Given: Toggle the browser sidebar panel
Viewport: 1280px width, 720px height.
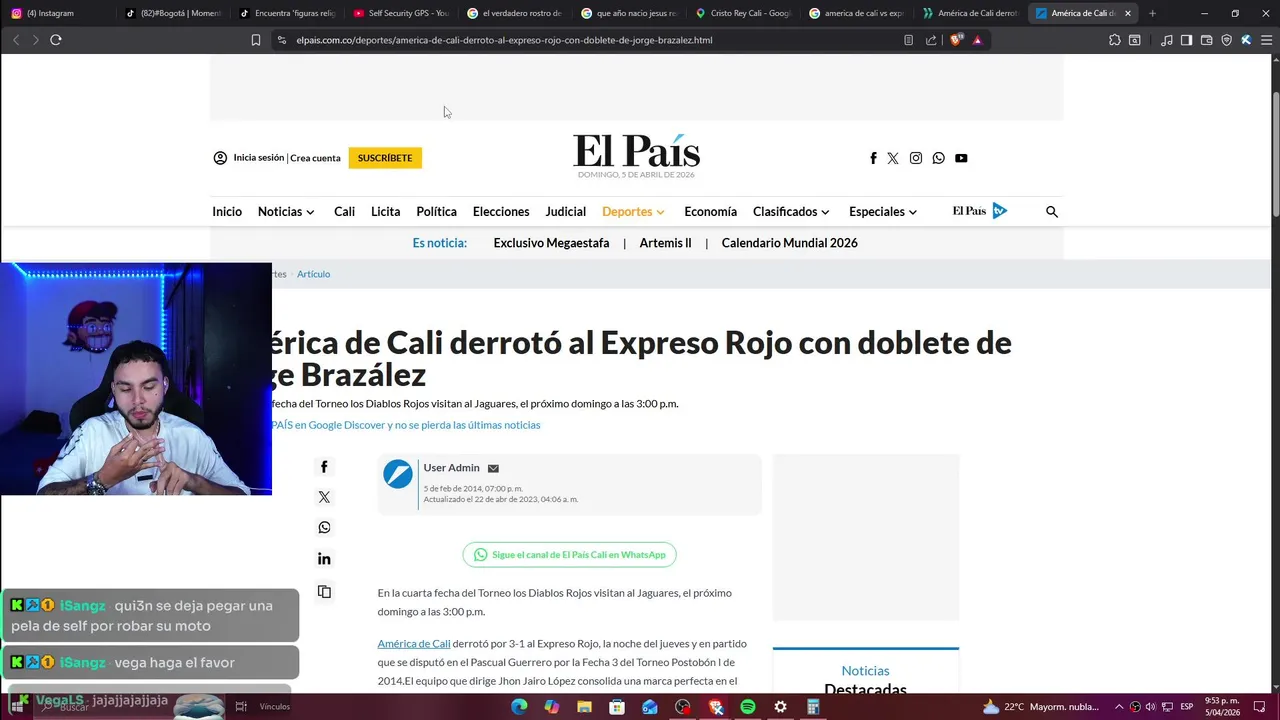Looking at the screenshot, I should pos(1186,40).
